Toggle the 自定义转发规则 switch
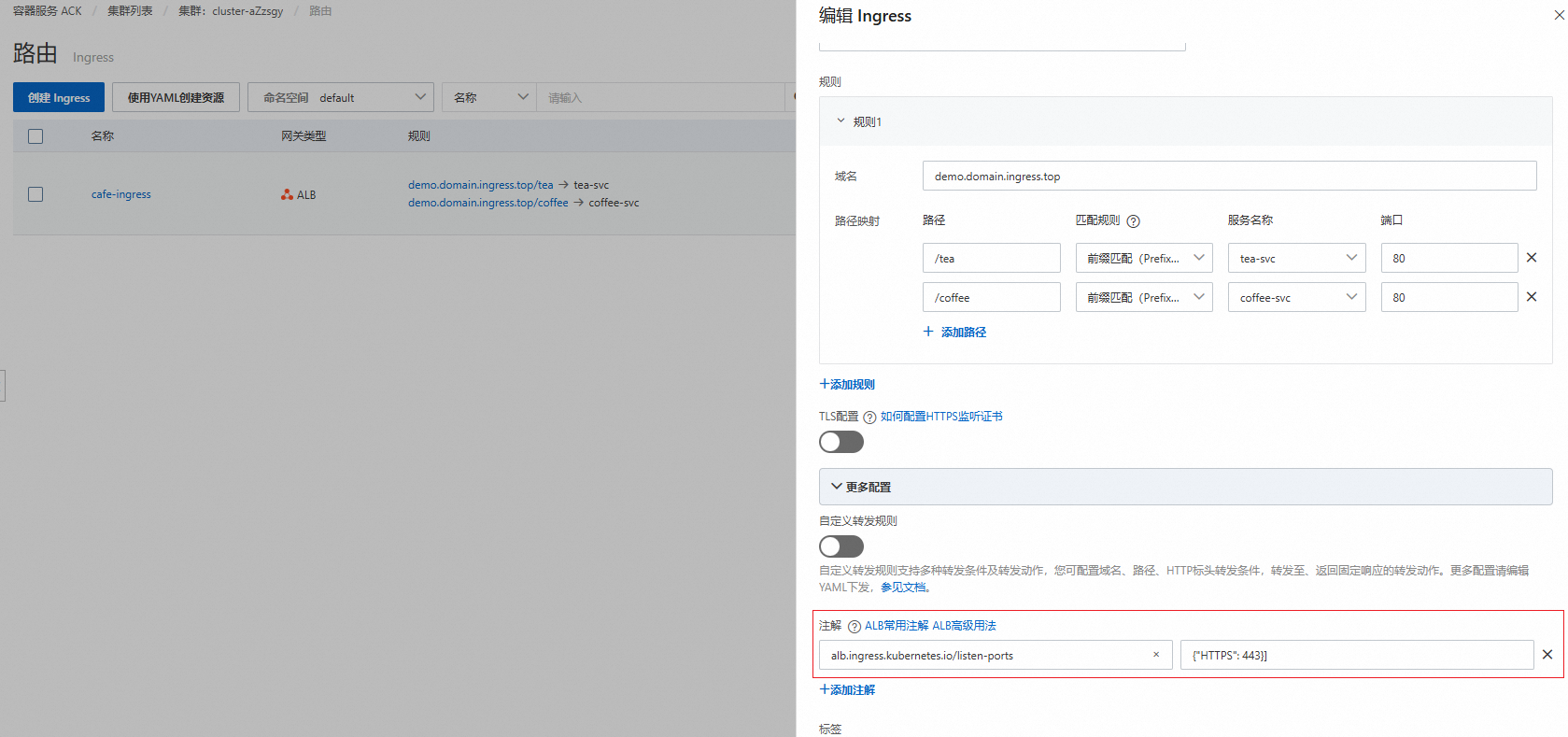 click(x=841, y=546)
